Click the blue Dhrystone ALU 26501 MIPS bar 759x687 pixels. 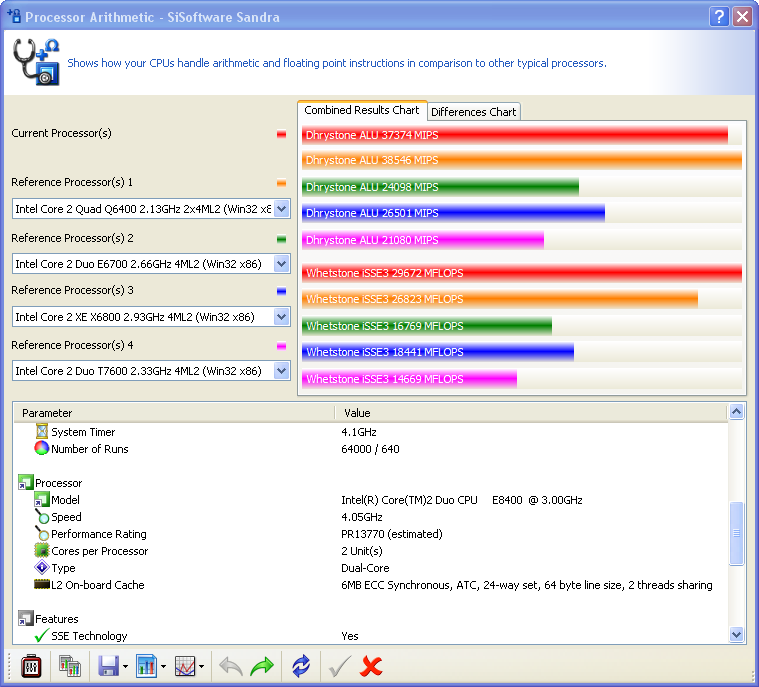click(454, 213)
